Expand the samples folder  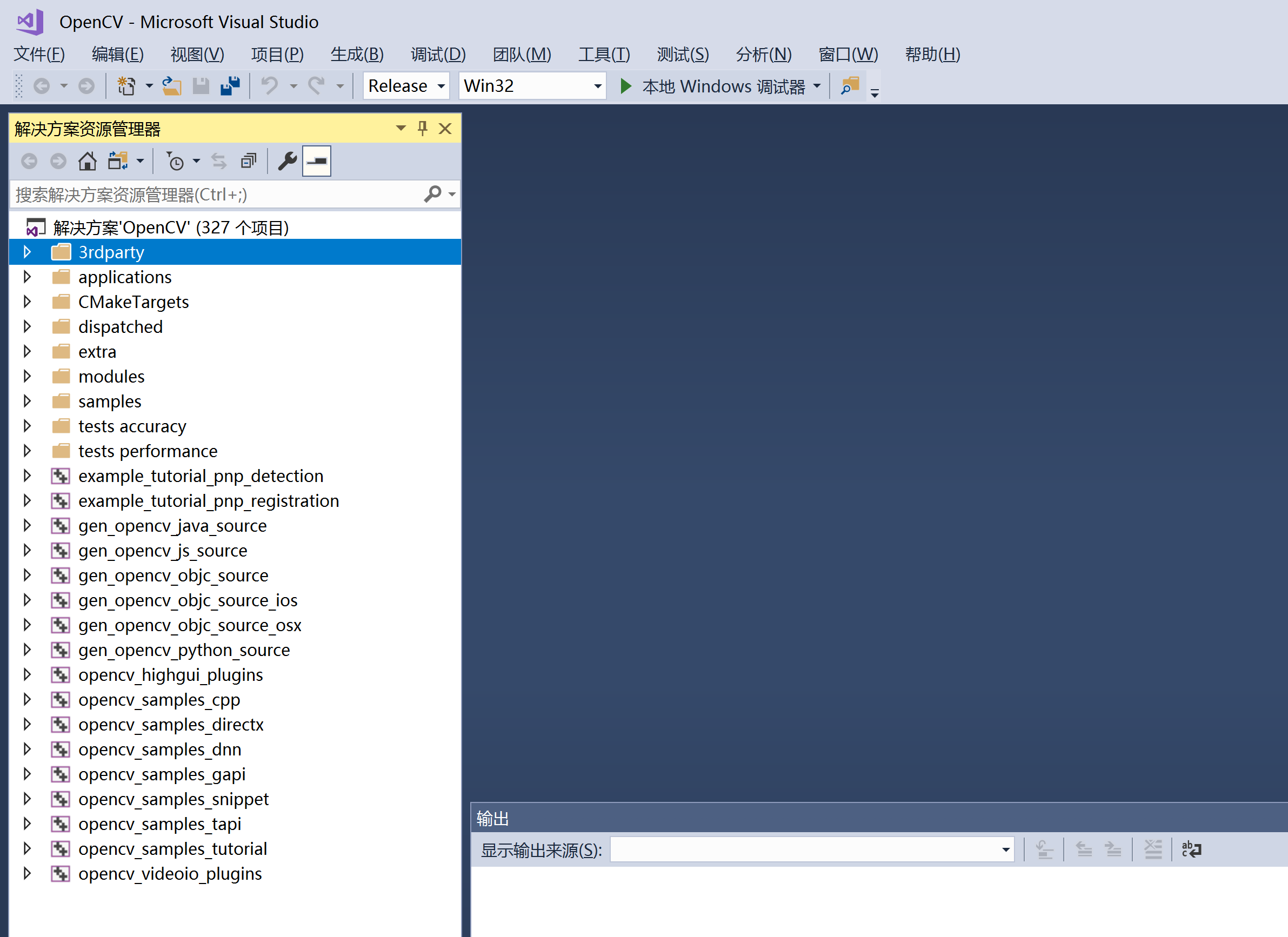click(26, 401)
